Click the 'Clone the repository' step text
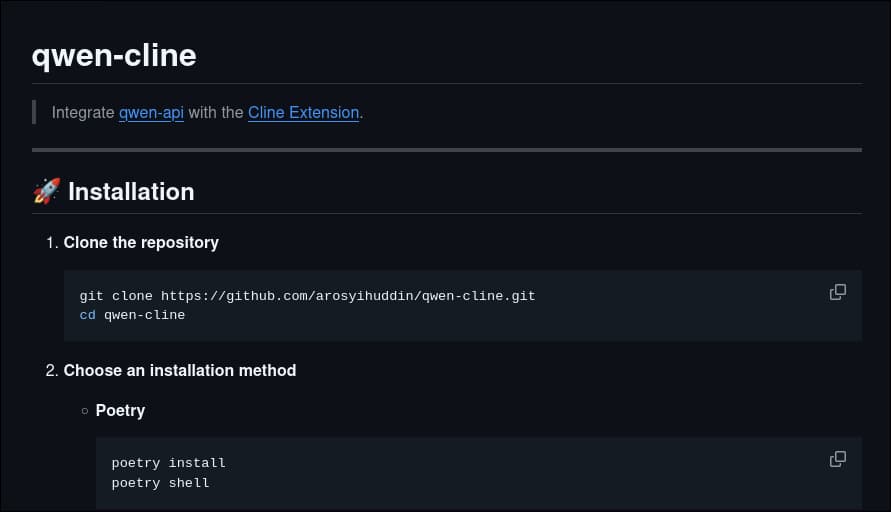The height and width of the screenshot is (512, 891). click(141, 242)
